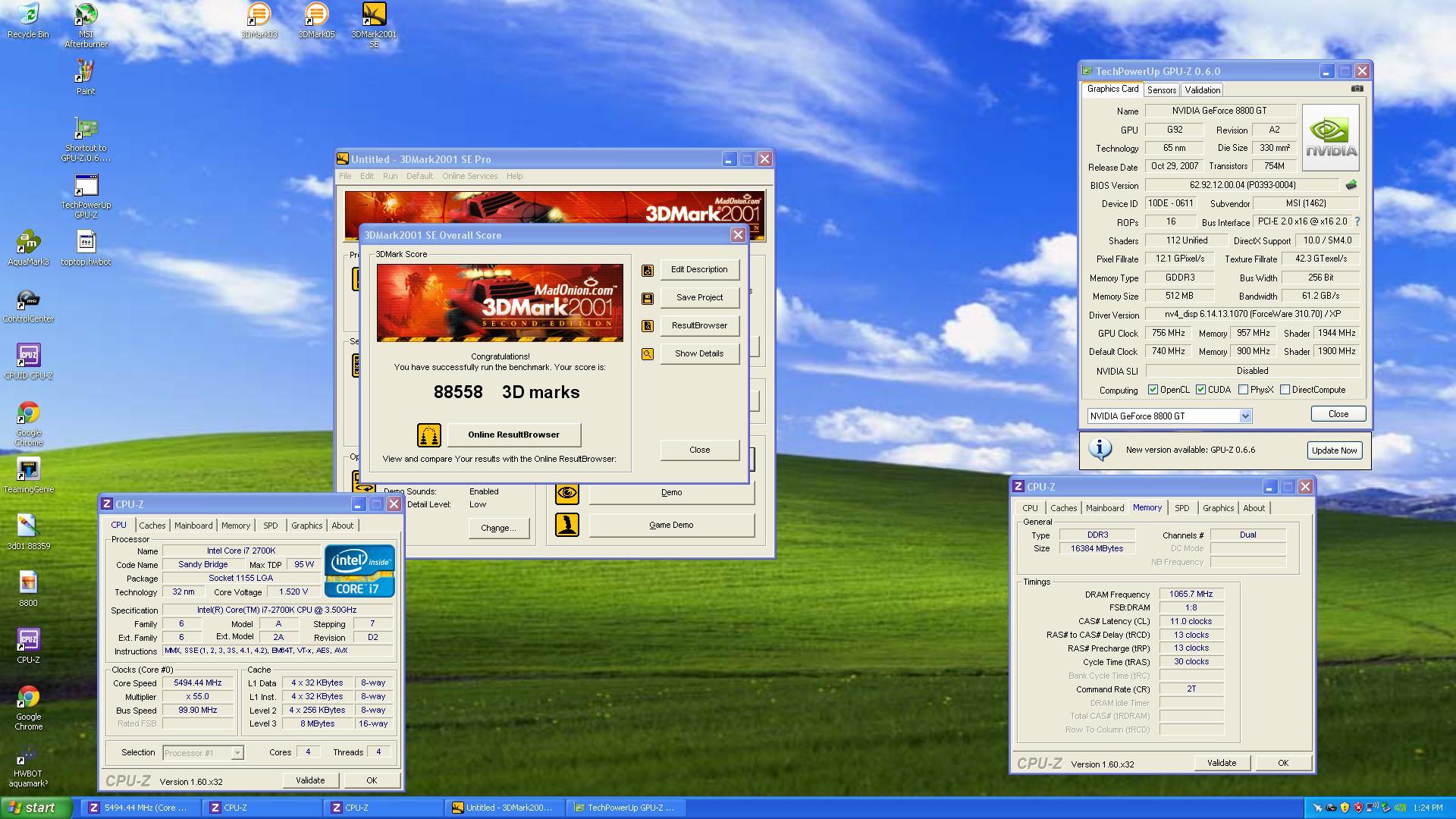Open Shortcut to GPU-Z 0.6 icon
Viewport: 1456px width, 819px height.
pos(86,140)
